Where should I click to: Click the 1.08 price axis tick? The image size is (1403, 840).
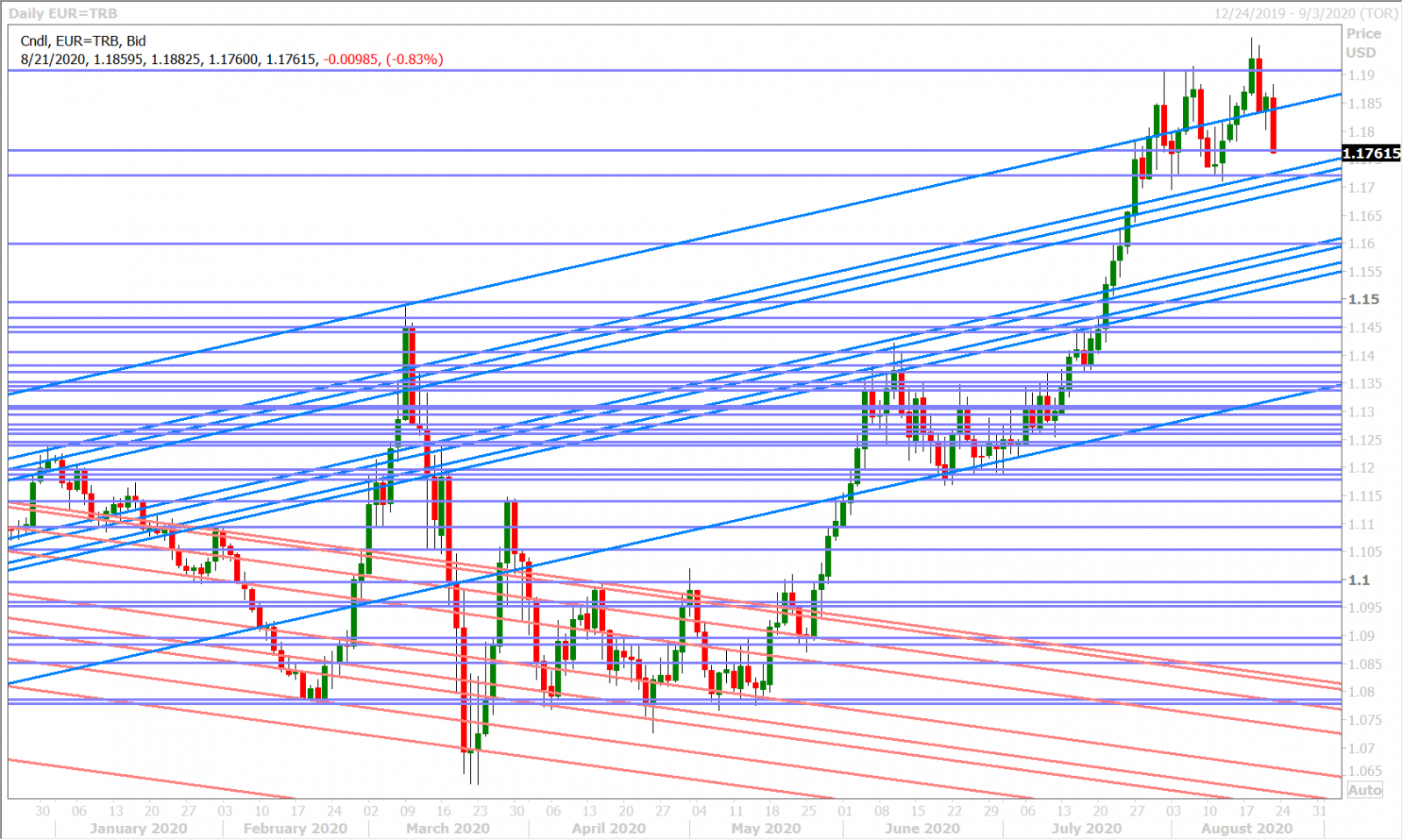pyautogui.click(x=1360, y=692)
